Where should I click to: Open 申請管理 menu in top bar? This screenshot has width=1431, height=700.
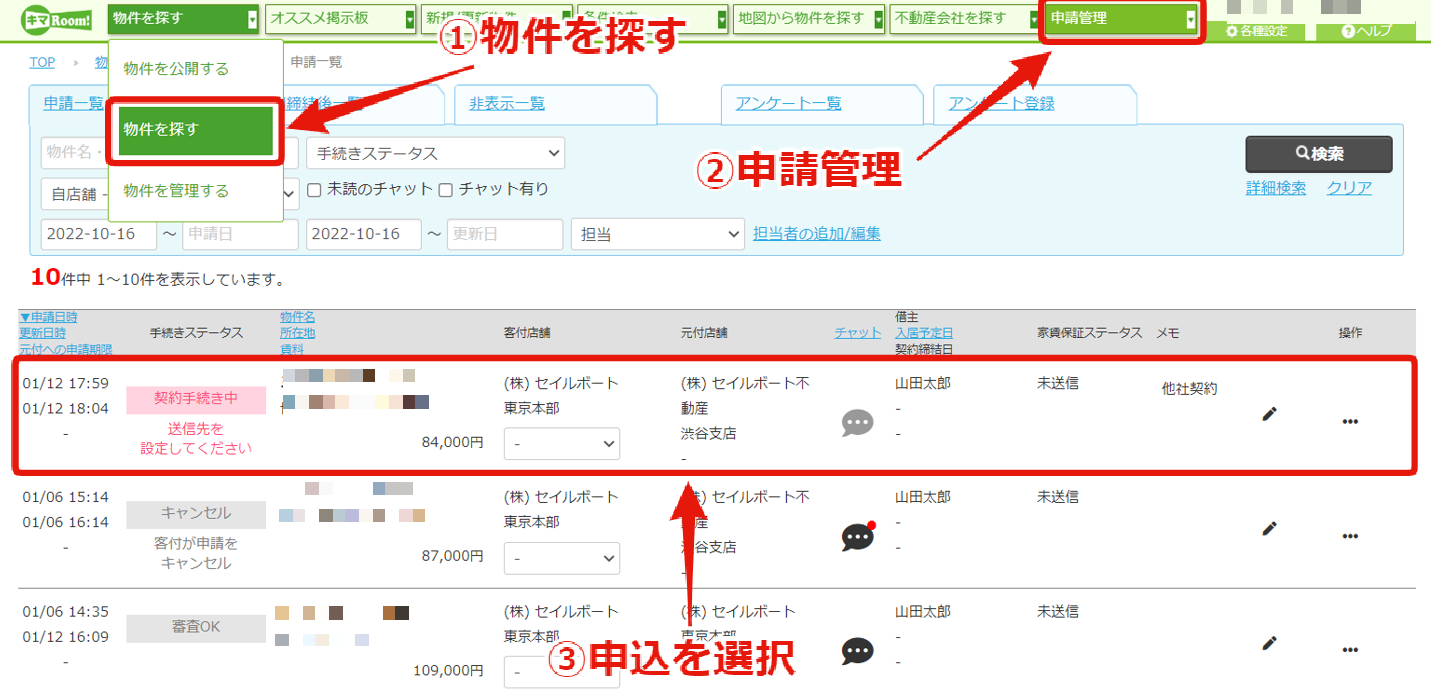click(x=1121, y=19)
